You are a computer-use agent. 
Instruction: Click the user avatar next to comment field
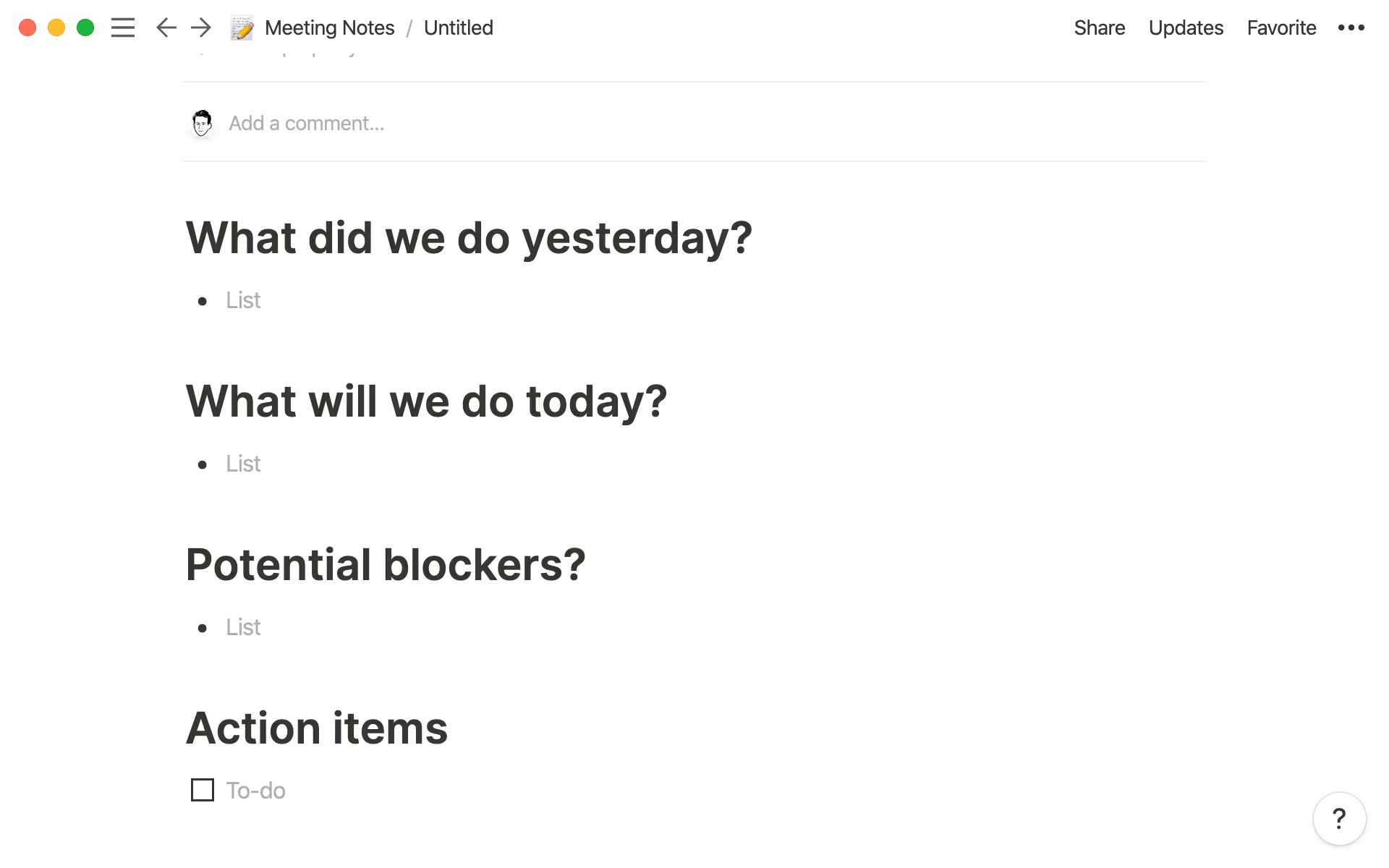pyautogui.click(x=202, y=122)
